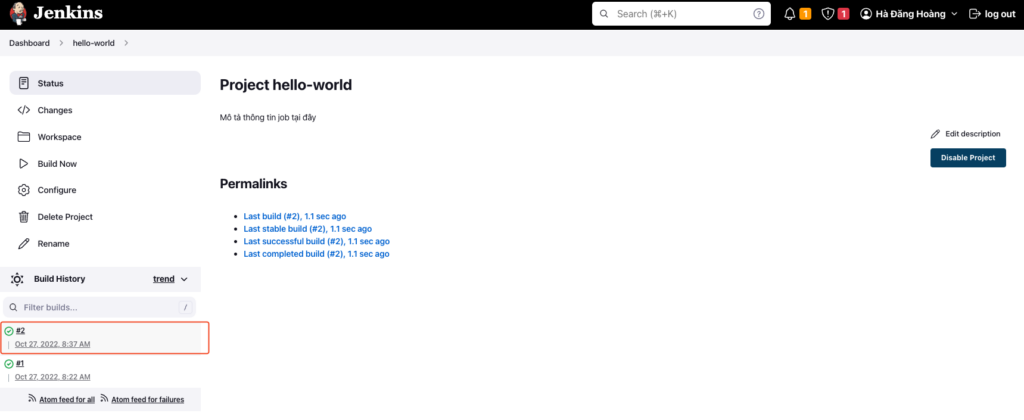Viewport: 1024px width, 420px height.
Task: Click the slash shortcut hint in filter
Action: [185, 307]
